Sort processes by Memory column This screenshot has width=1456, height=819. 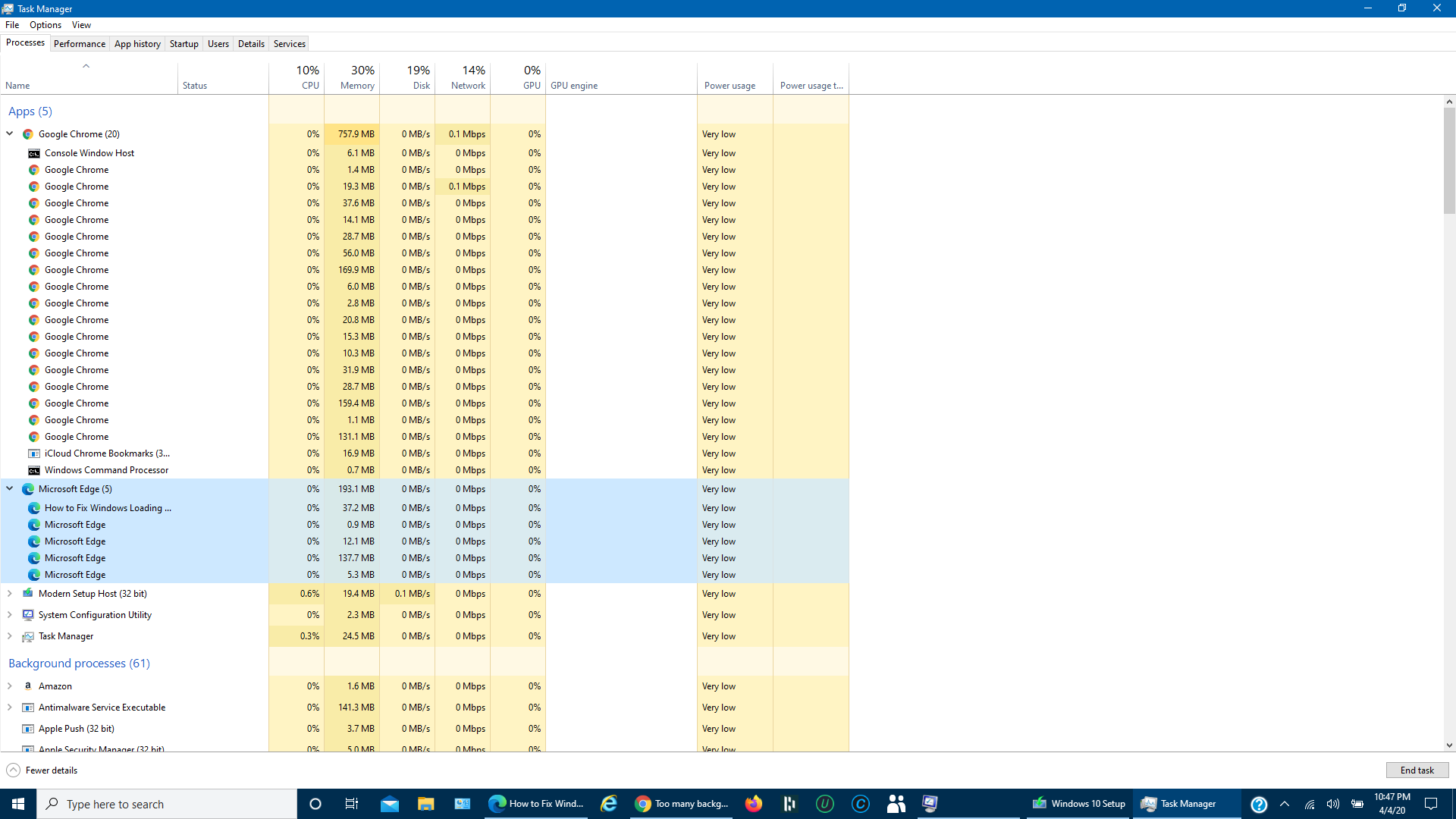[356, 86]
